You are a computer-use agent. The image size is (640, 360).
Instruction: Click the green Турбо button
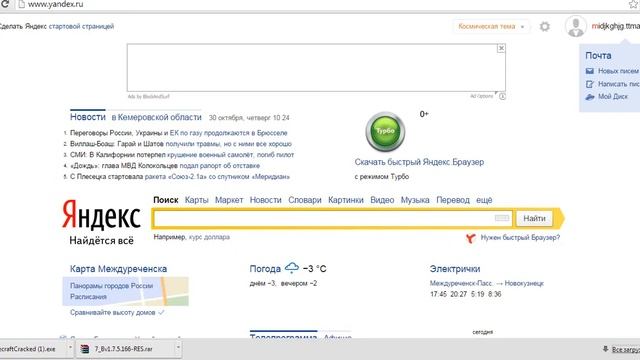pos(385,131)
